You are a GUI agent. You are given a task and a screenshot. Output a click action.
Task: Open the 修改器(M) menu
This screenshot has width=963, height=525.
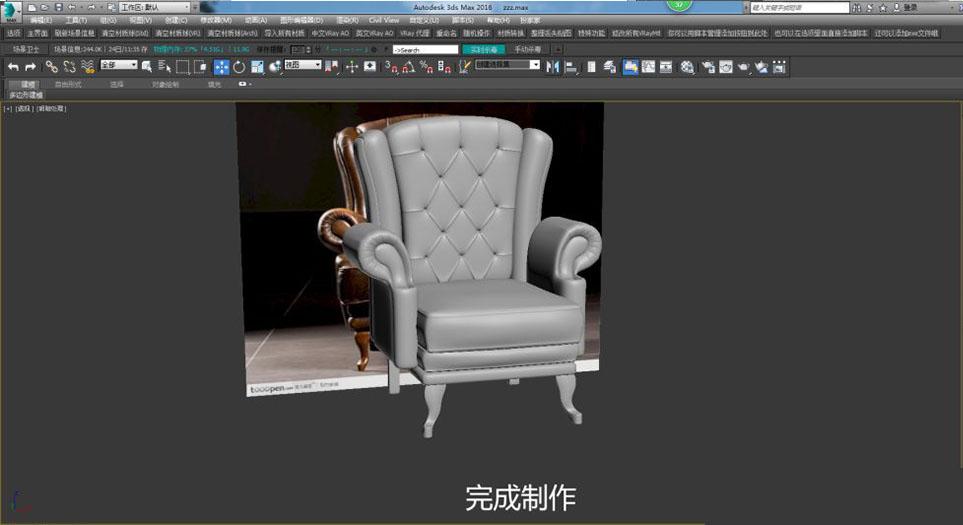click(216, 20)
